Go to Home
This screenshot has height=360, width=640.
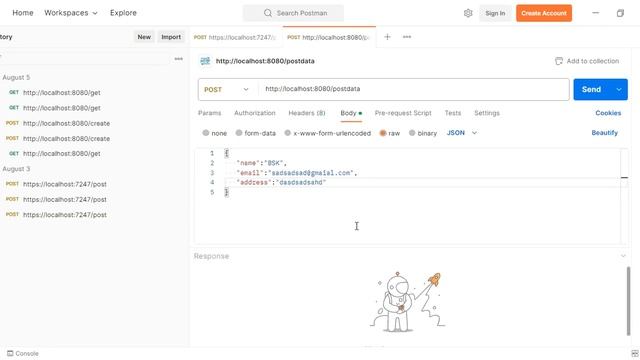pos(23,13)
